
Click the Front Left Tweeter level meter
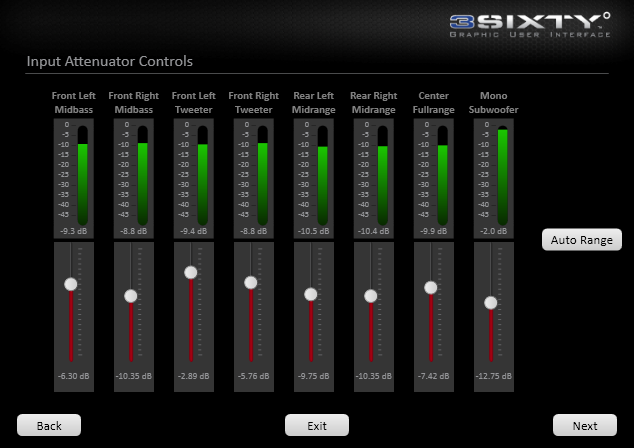[203, 175]
